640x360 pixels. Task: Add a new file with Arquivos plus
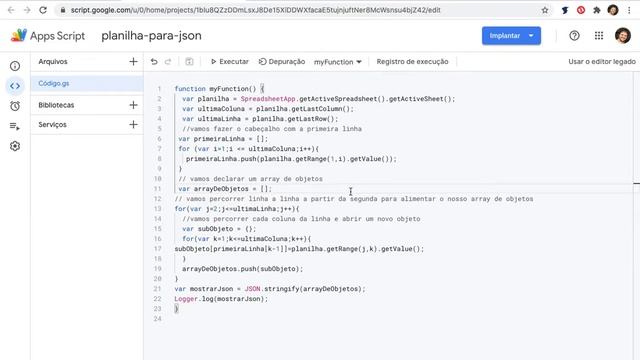[x=133, y=62]
